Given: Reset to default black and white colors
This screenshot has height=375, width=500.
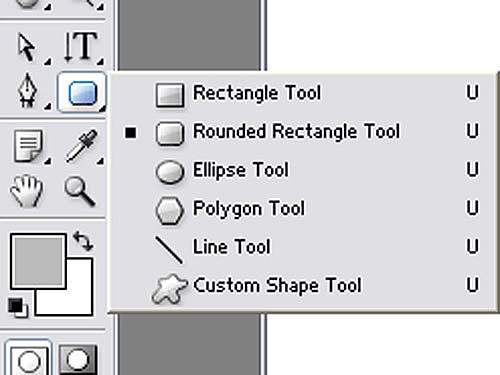Looking at the screenshot, I should 18,307.
